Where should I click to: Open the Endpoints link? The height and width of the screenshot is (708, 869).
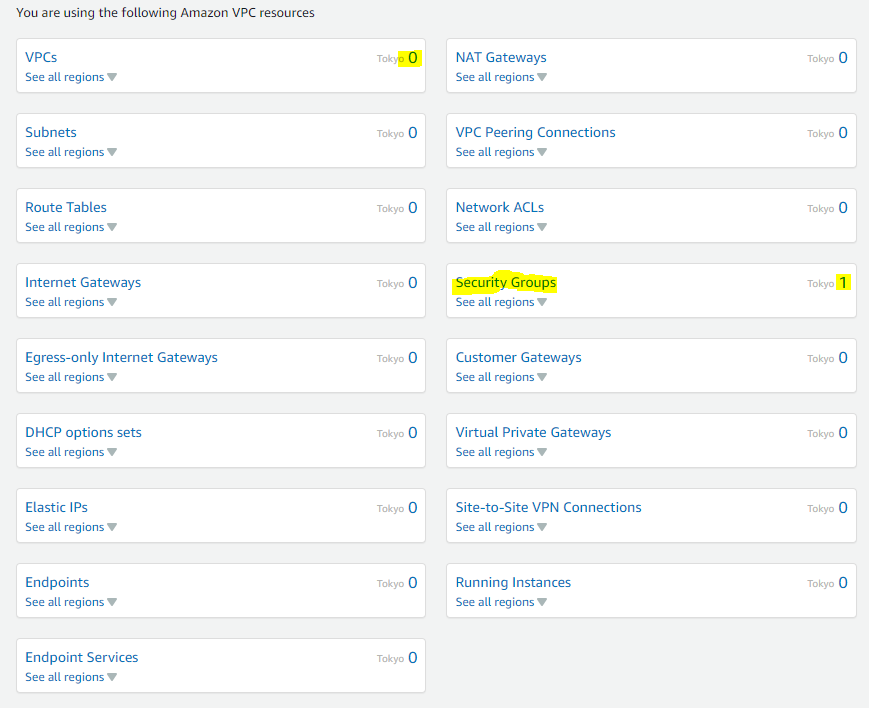tap(57, 582)
